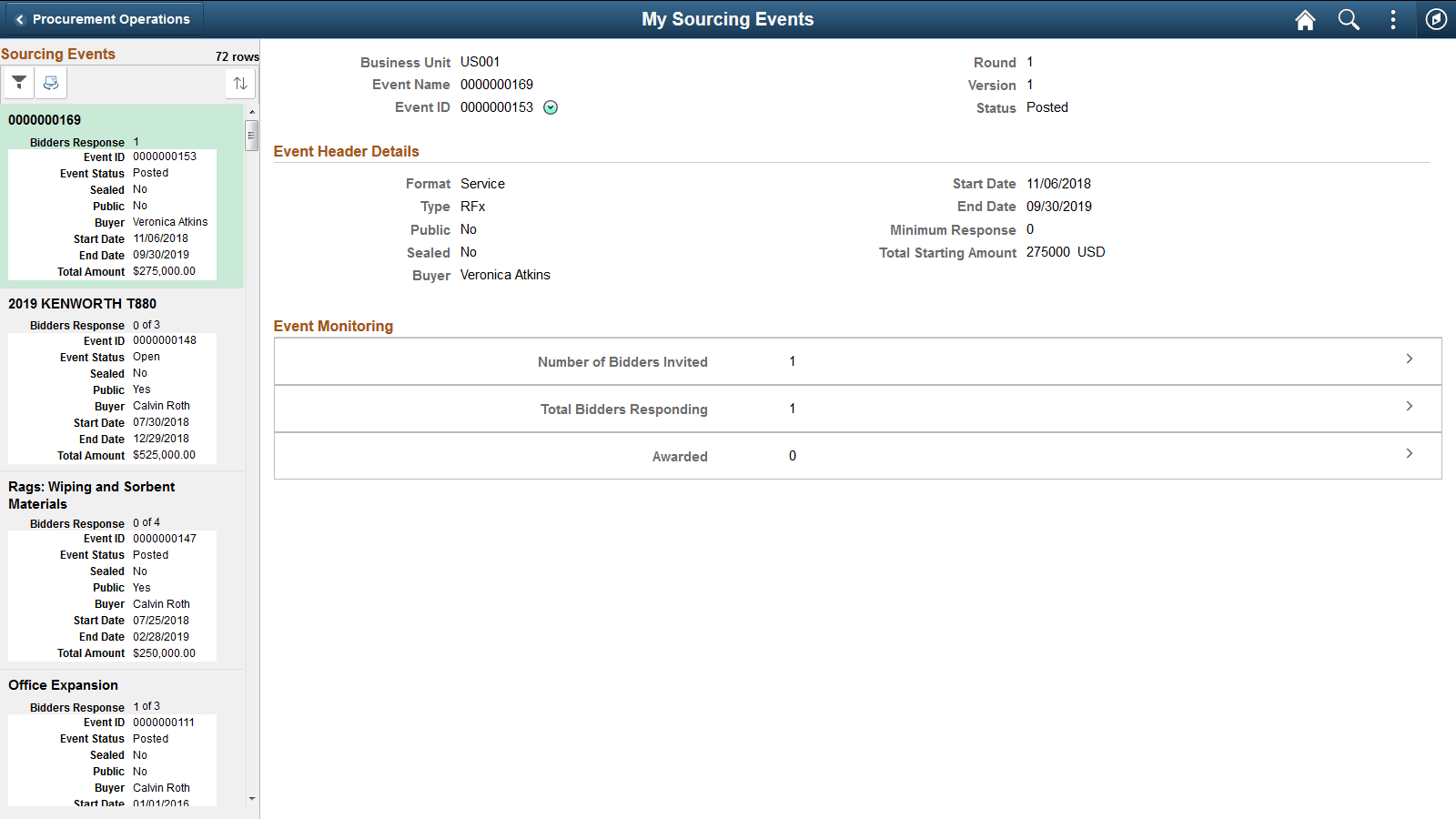Expand the Event ID related actions chevron

pos(551,107)
